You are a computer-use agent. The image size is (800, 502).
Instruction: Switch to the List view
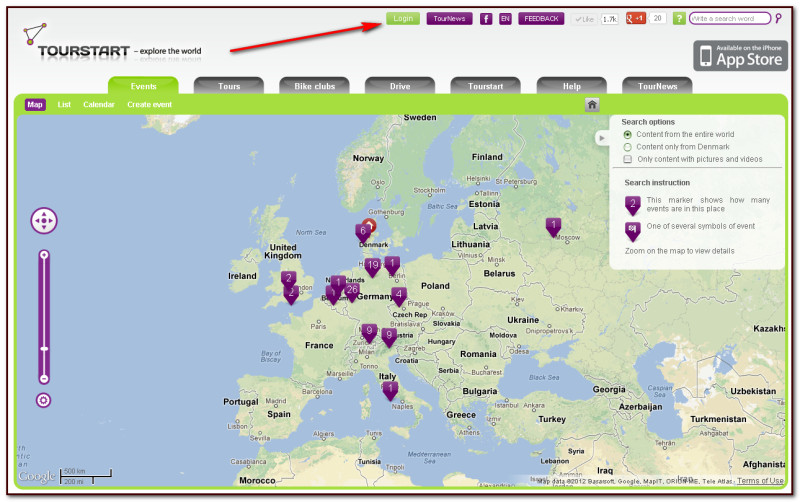coord(64,105)
